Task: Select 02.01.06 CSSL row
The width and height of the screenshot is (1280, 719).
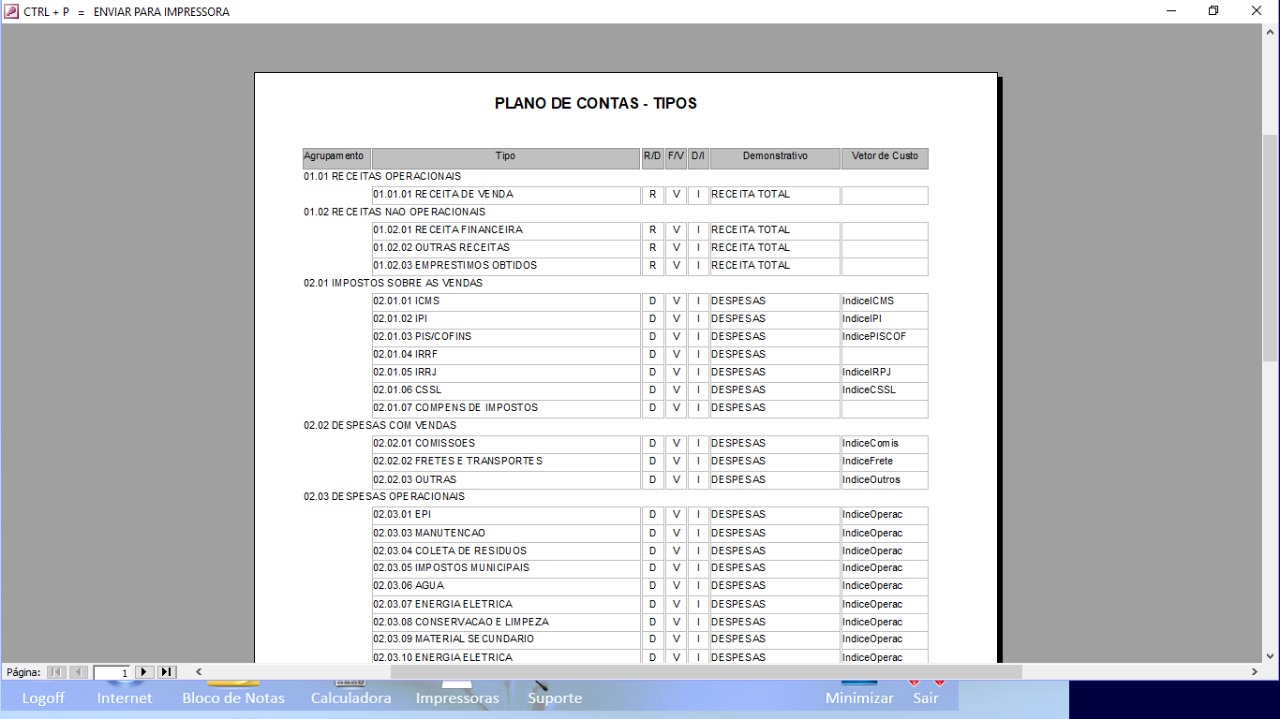Action: [x=650, y=390]
